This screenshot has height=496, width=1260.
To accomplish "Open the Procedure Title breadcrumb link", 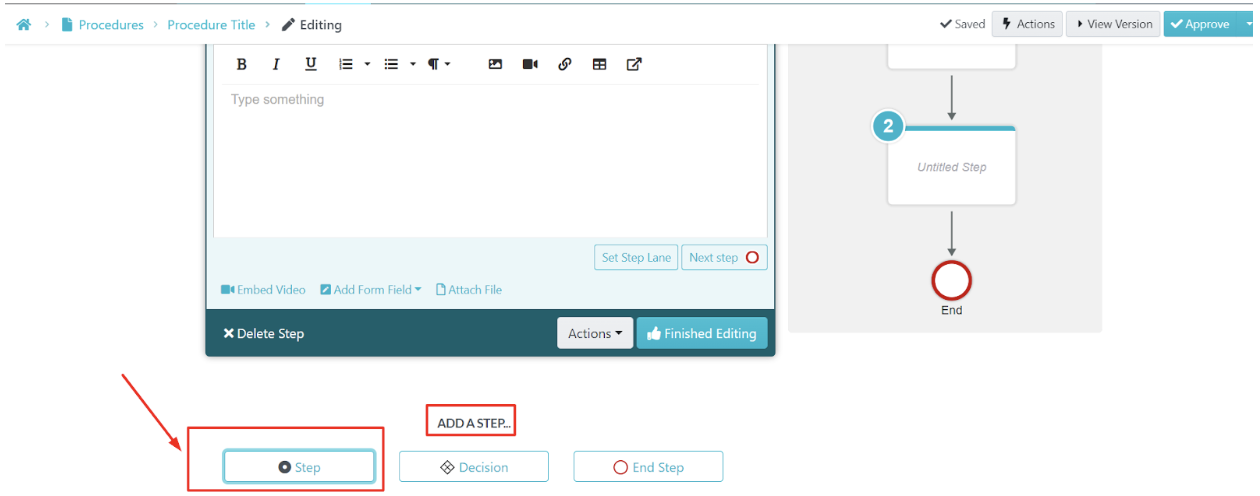I will [x=211, y=25].
